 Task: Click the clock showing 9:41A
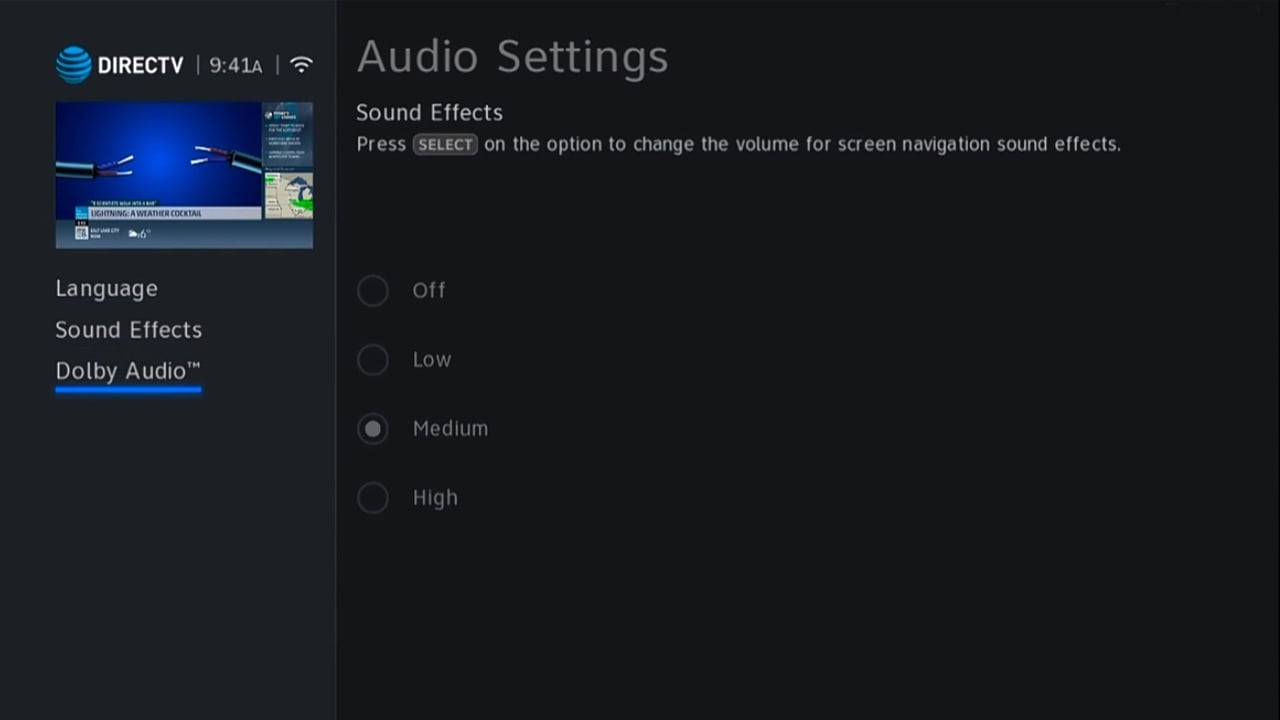[x=235, y=65]
